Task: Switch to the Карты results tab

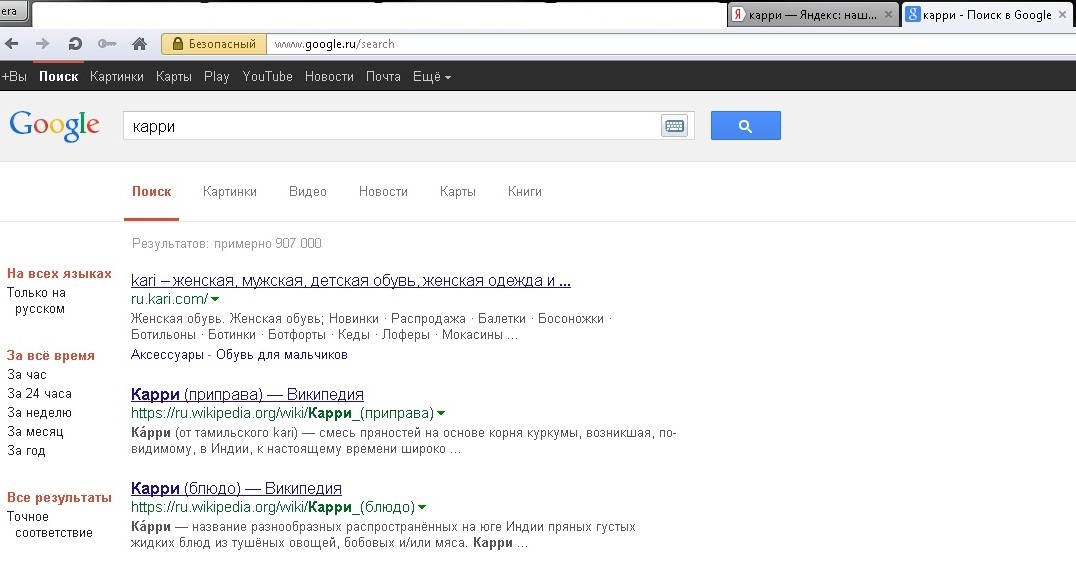Action: (458, 191)
